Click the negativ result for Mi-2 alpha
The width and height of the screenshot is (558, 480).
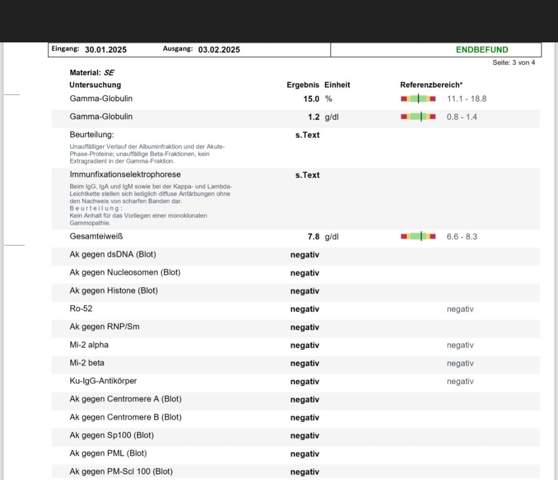coord(305,346)
